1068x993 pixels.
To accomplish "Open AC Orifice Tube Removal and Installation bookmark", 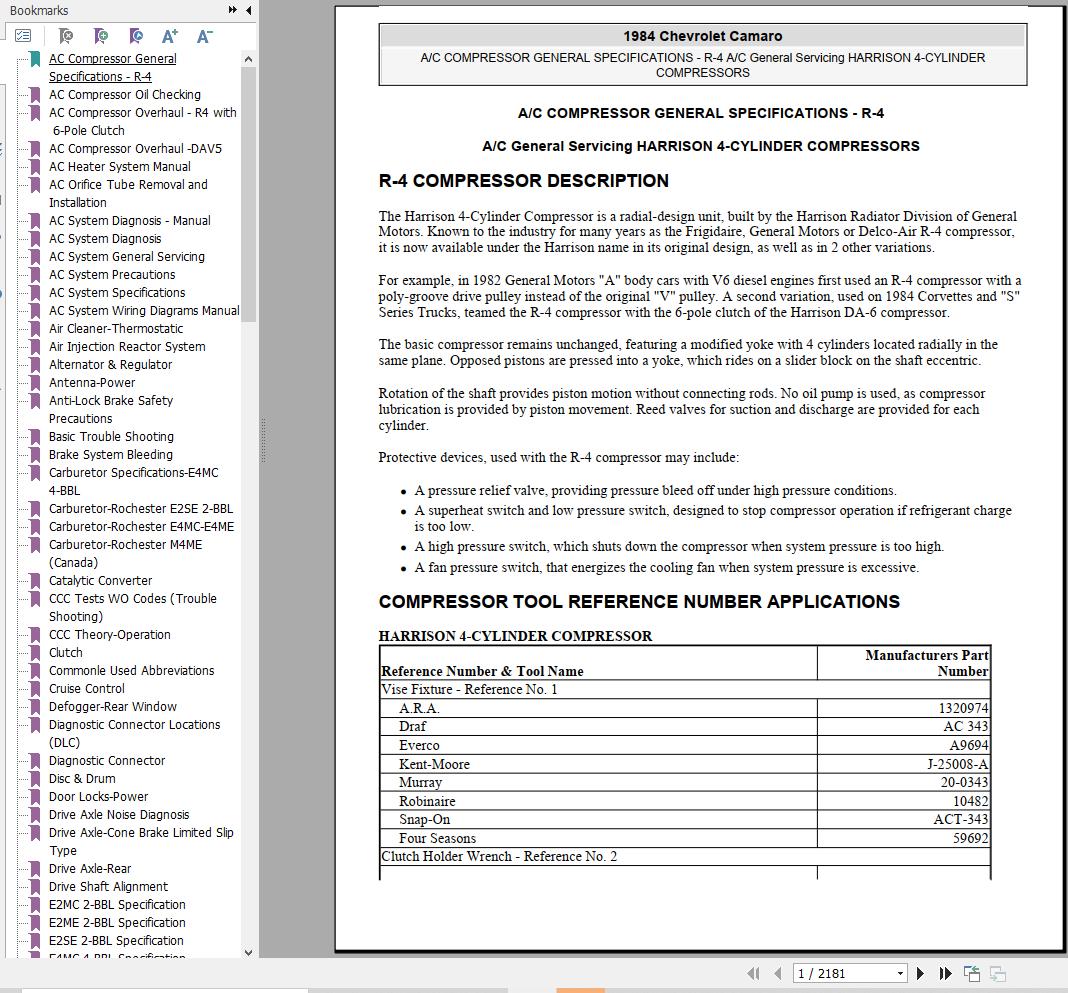I will tap(128, 193).
